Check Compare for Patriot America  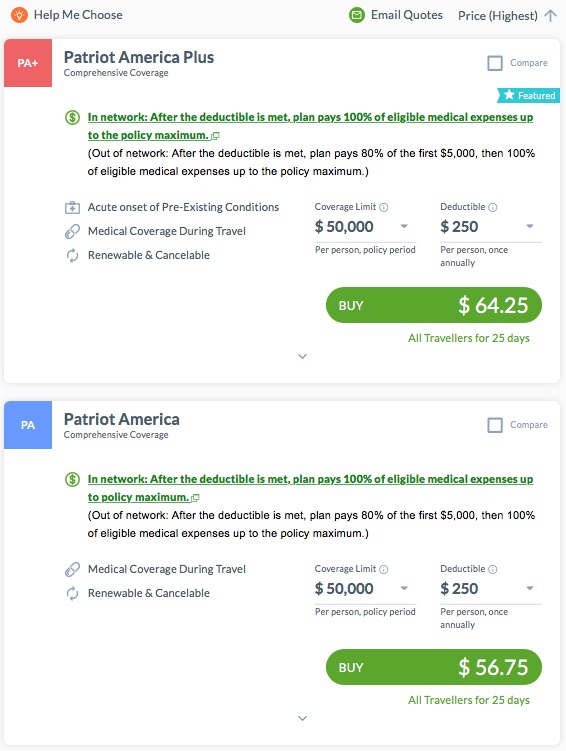[x=495, y=425]
